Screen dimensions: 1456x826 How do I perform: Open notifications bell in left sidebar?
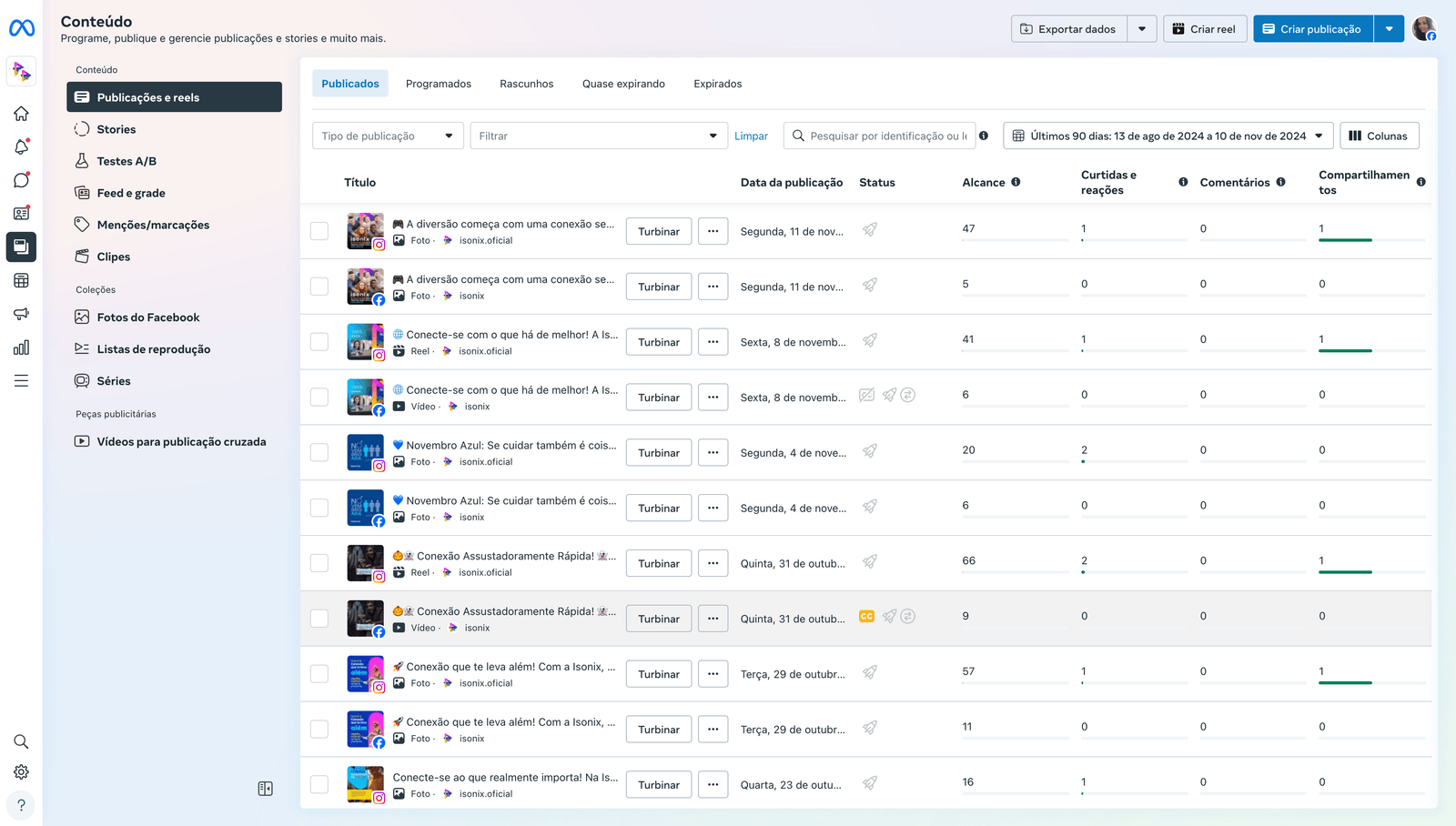[21, 147]
